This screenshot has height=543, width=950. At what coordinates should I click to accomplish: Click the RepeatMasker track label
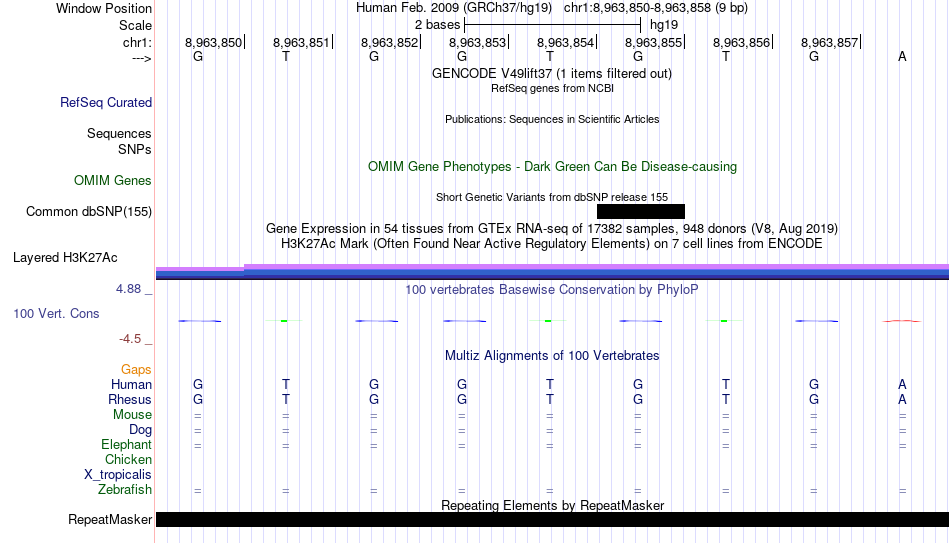tap(110, 519)
